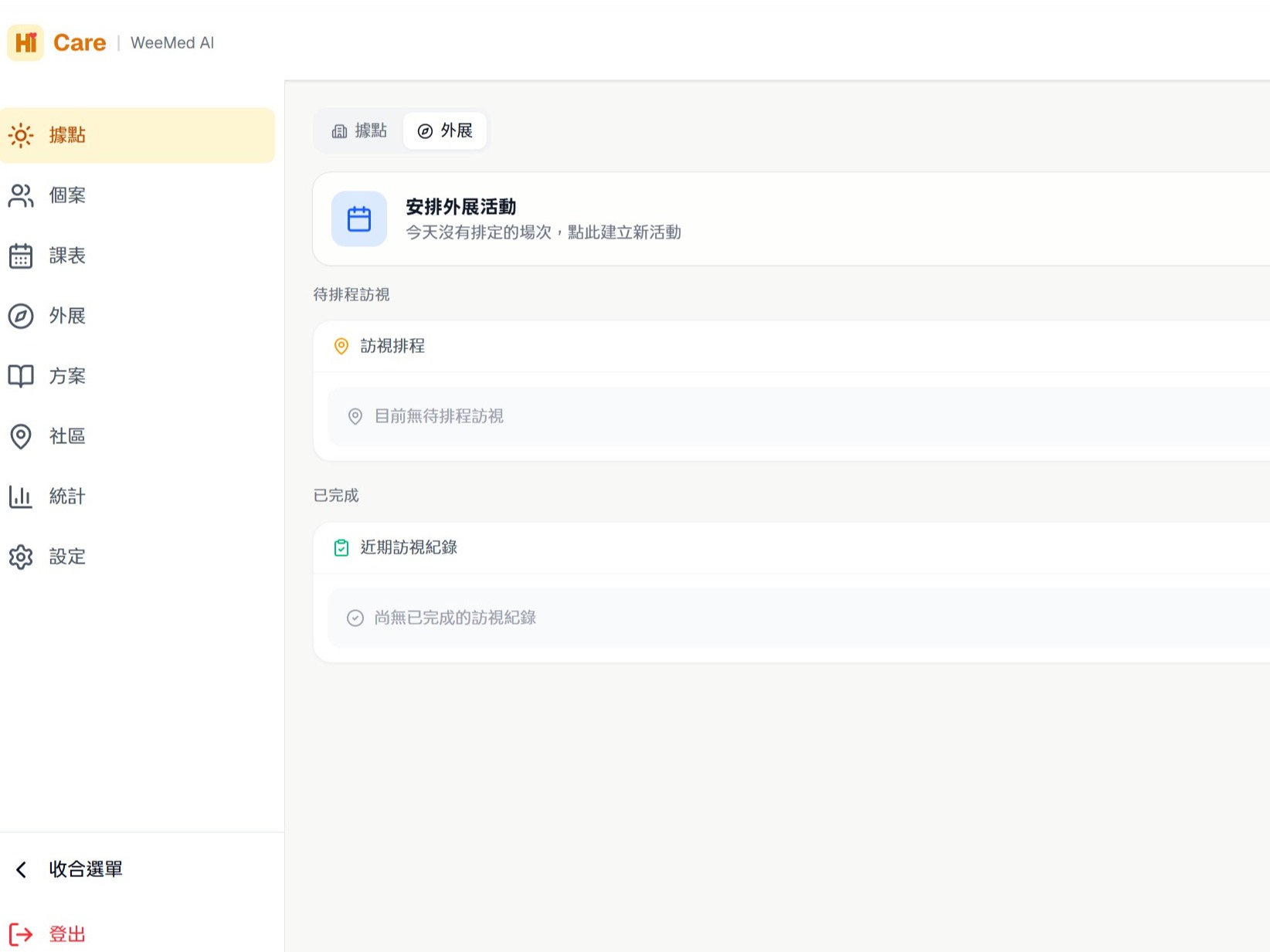Image resolution: width=1270 pixels, height=952 pixels.
Task: Open 外展 in the sidebar menu
Action: [138, 317]
